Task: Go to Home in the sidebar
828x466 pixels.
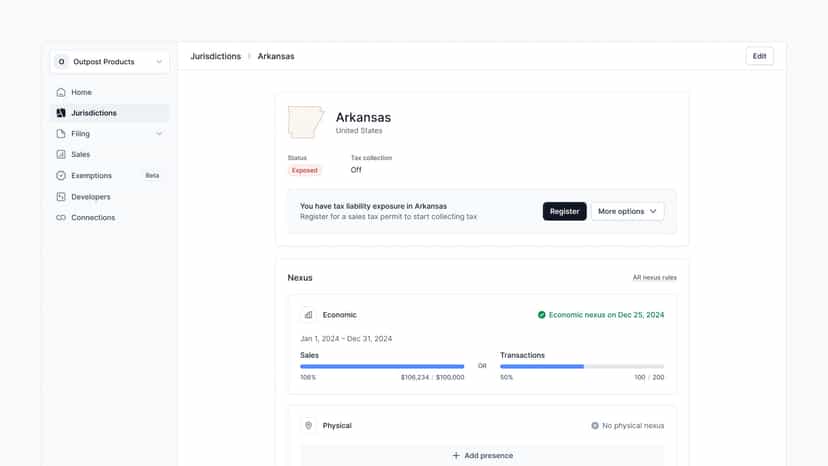Action: [x=110, y=92]
